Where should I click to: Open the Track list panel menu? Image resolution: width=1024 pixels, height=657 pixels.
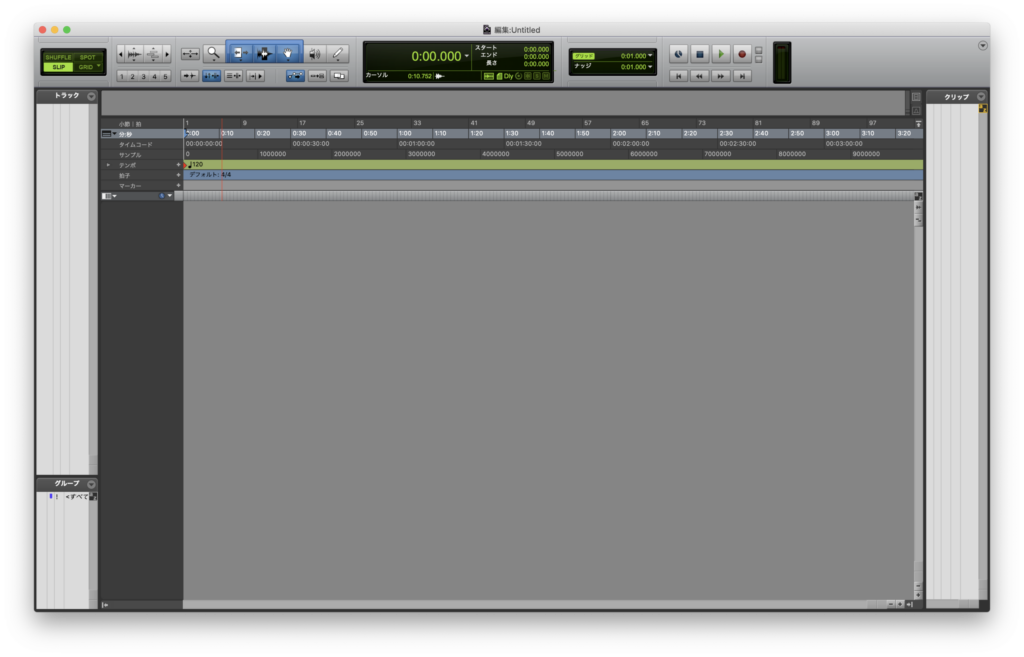[91, 96]
